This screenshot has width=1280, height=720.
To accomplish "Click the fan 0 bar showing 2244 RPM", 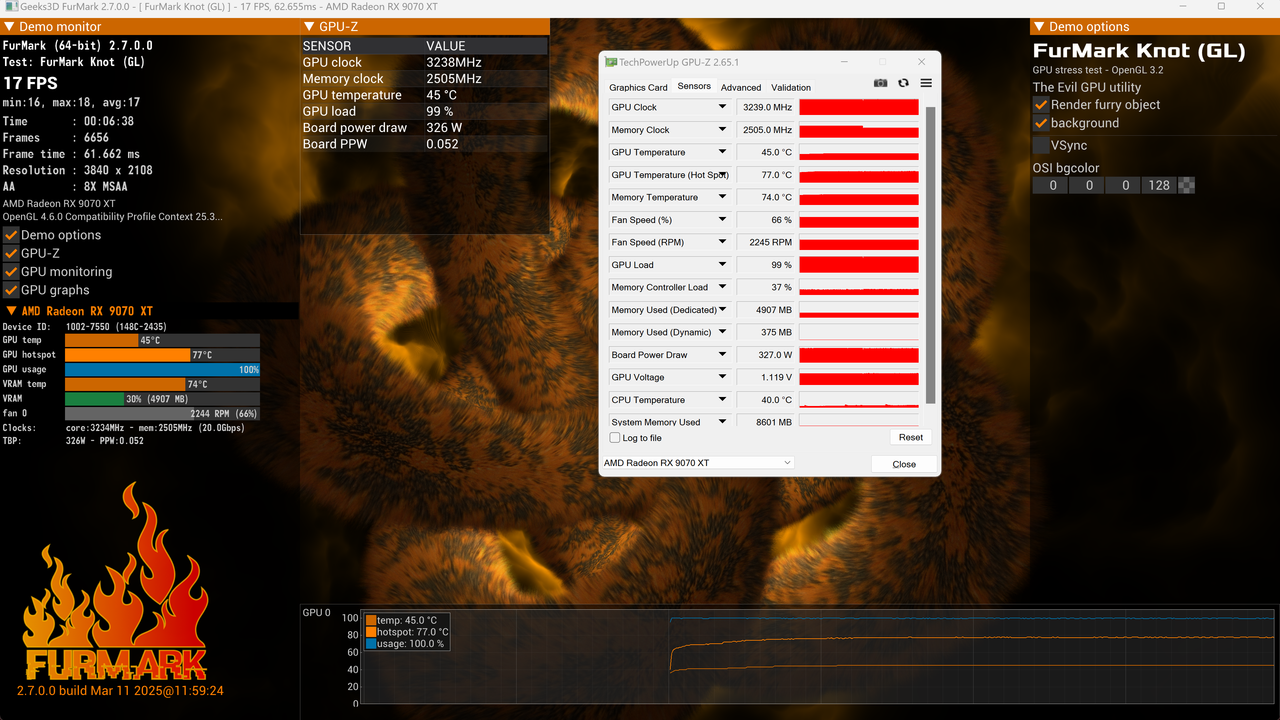I will 162,413.
